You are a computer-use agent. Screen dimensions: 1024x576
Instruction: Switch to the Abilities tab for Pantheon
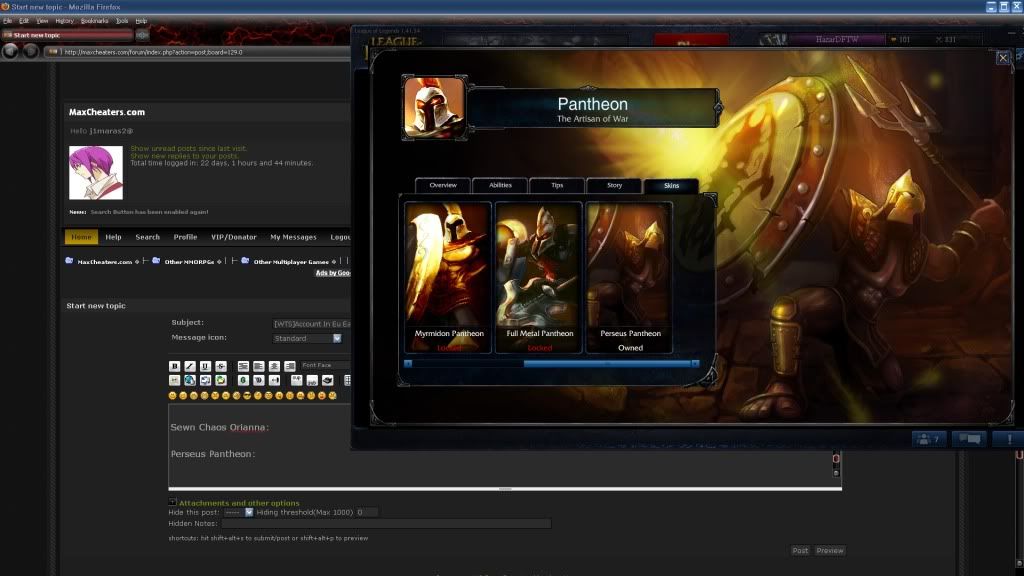tap(500, 185)
